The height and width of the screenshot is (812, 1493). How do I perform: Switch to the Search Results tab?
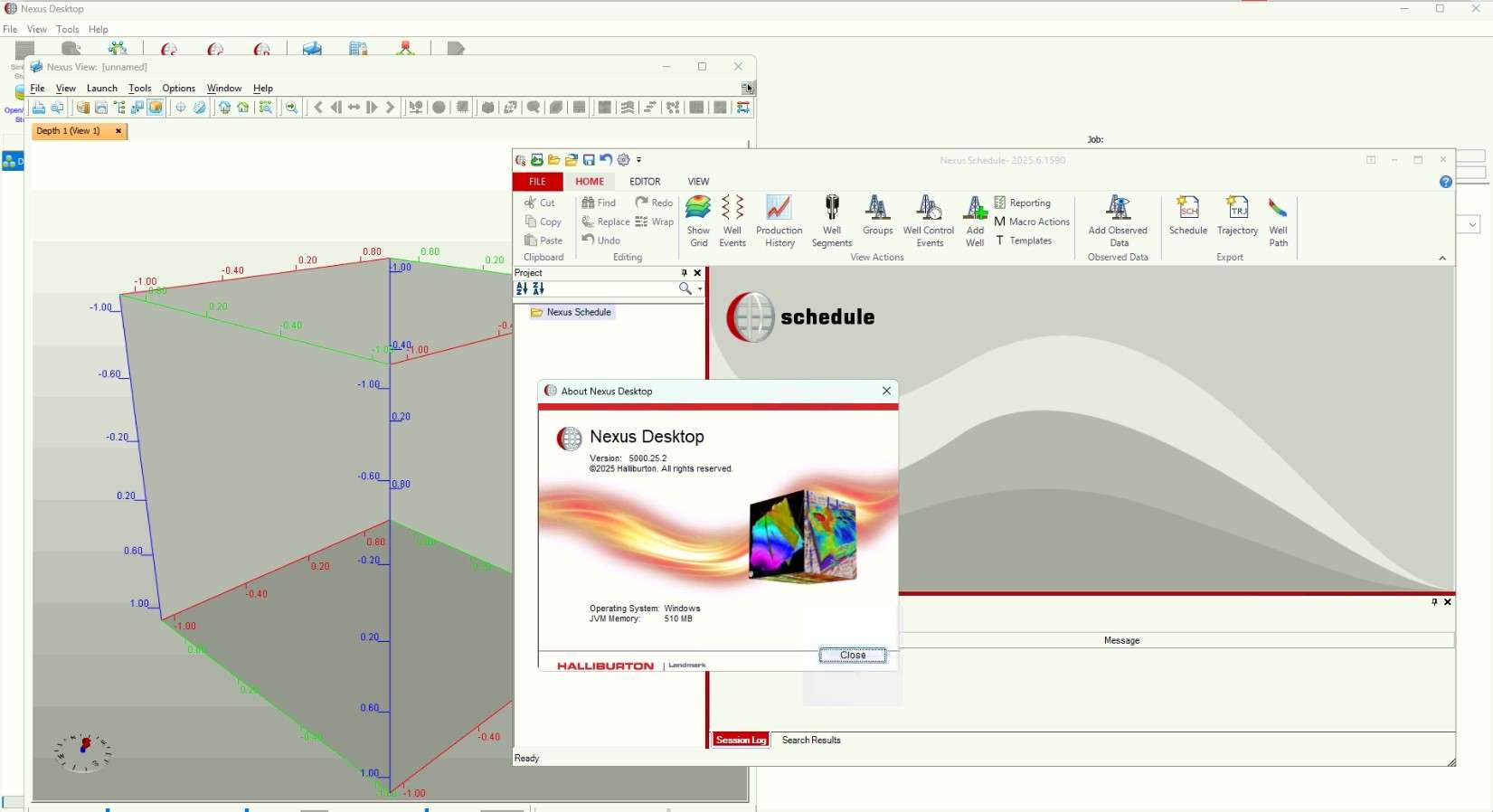point(811,741)
